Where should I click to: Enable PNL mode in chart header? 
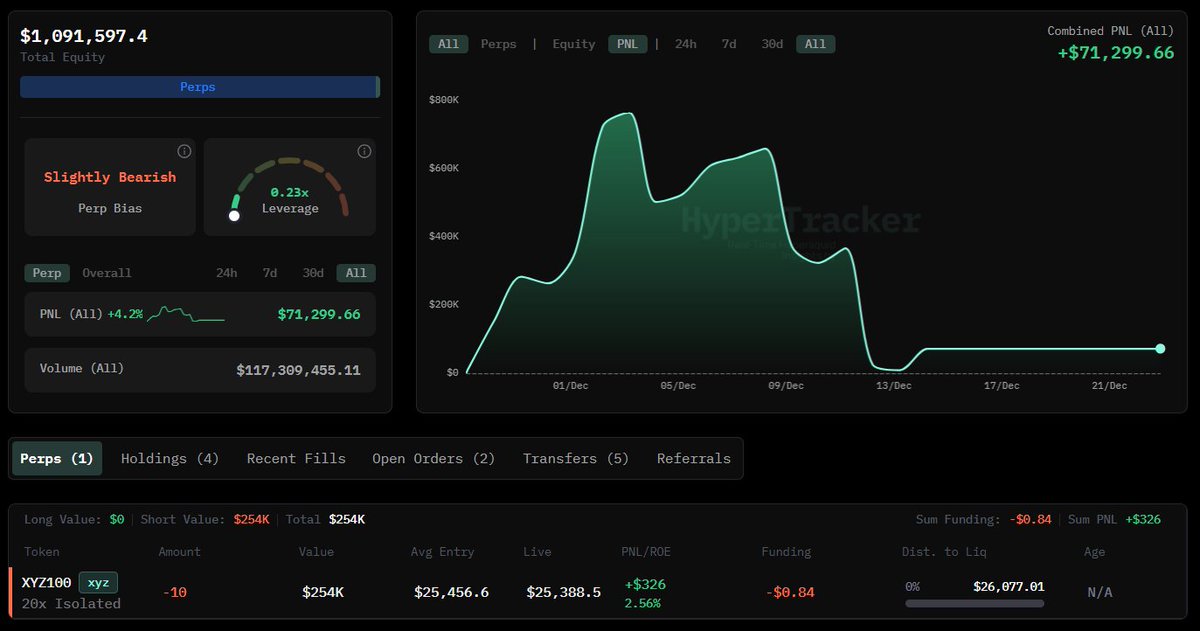click(x=627, y=44)
